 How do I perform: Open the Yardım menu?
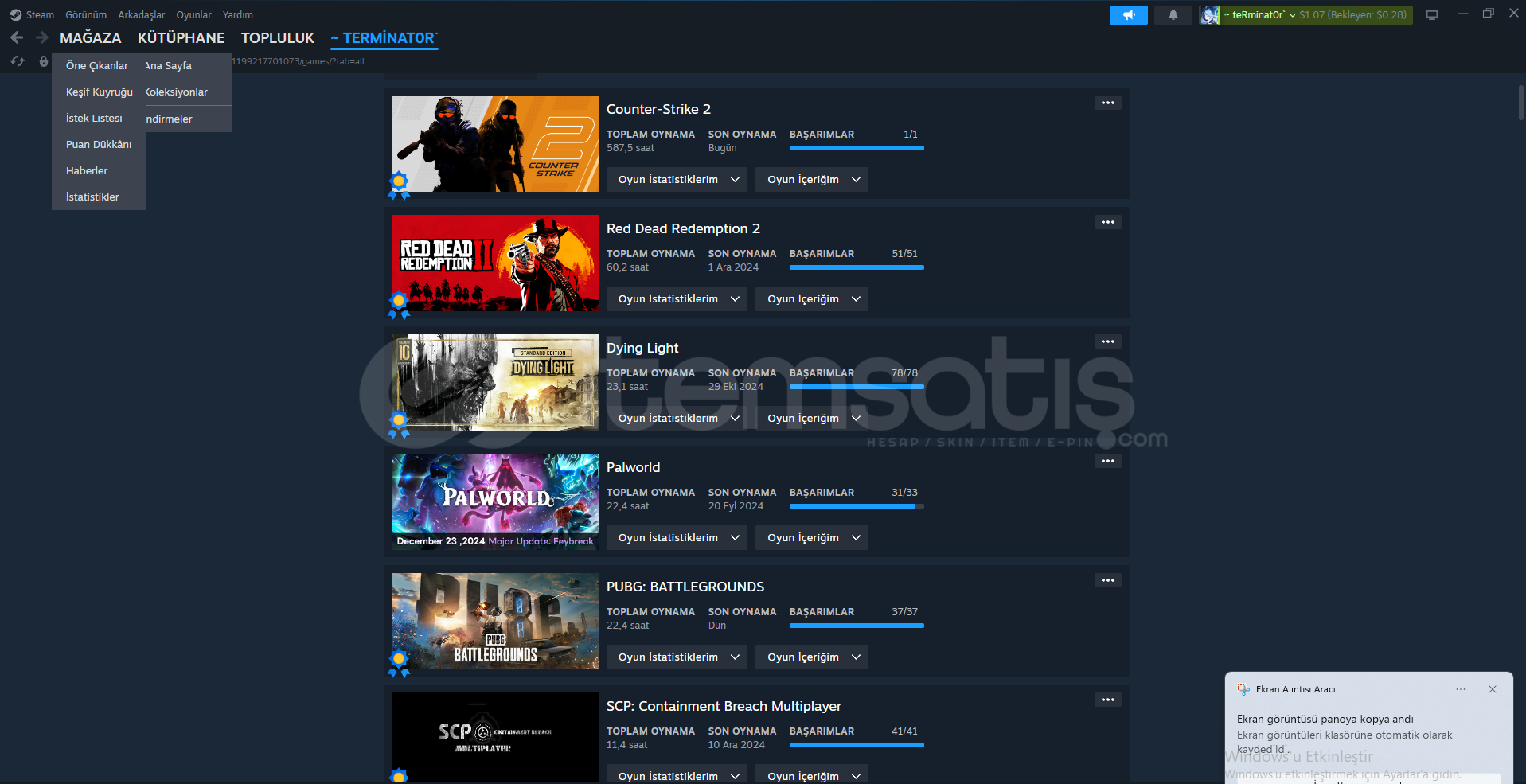click(237, 14)
